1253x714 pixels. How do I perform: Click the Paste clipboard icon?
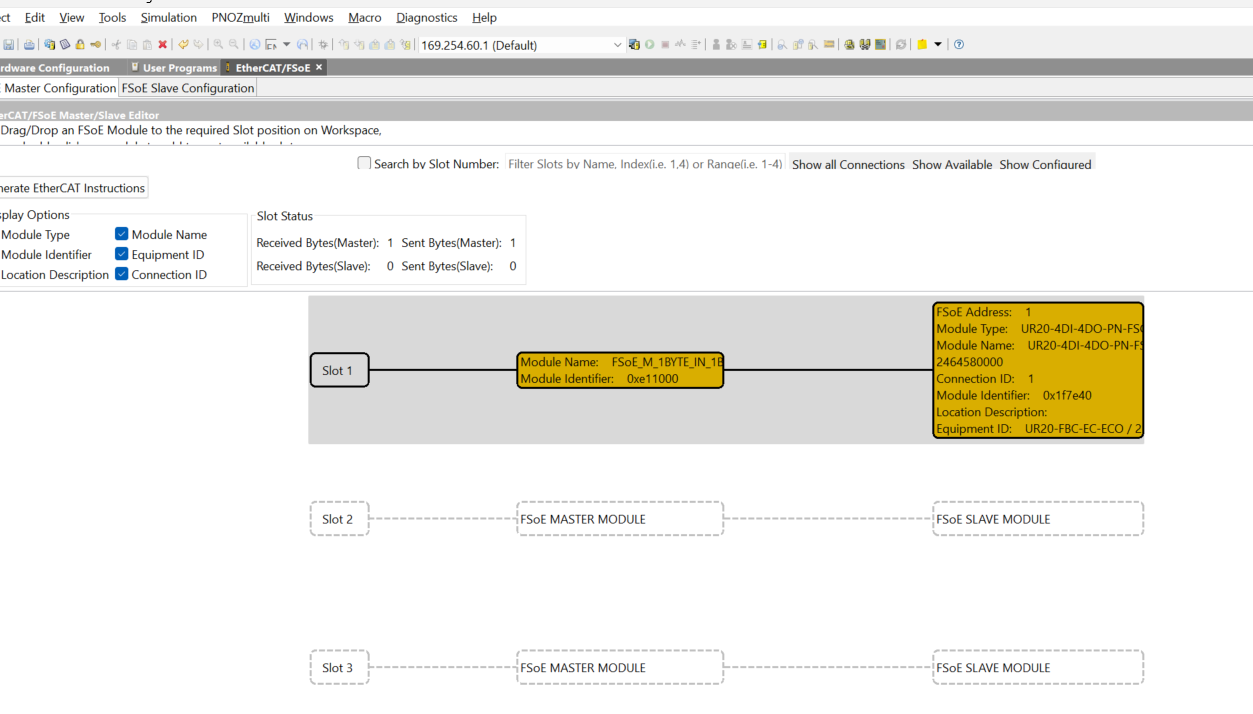click(147, 44)
